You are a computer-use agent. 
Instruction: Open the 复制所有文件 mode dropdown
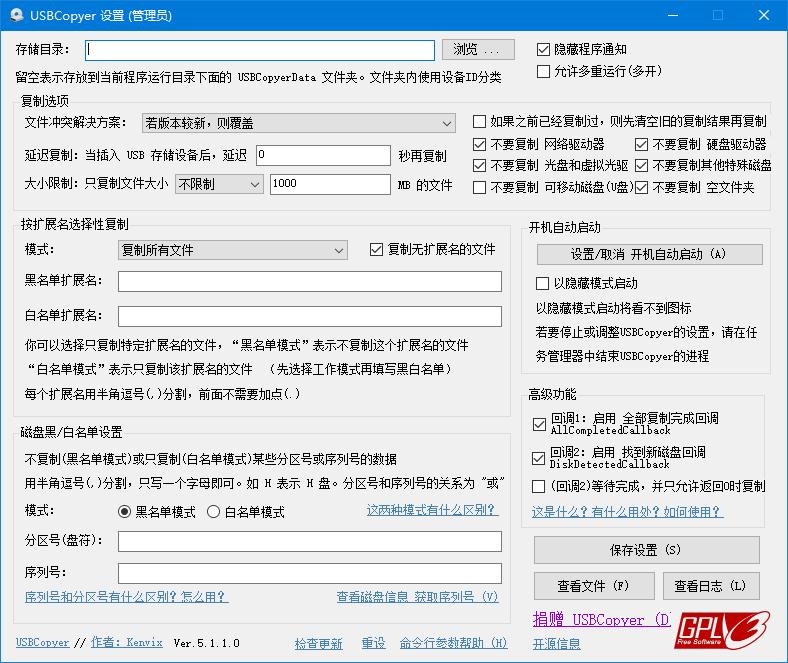pyautogui.click(x=233, y=250)
